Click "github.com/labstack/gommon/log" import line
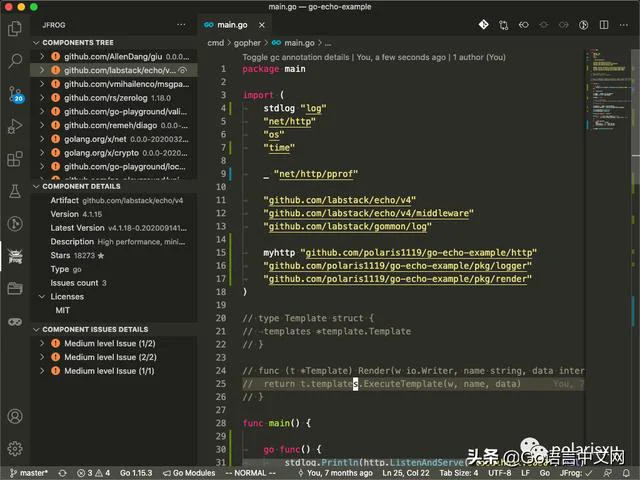Viewport: 640px width, 480px height. 347,227
